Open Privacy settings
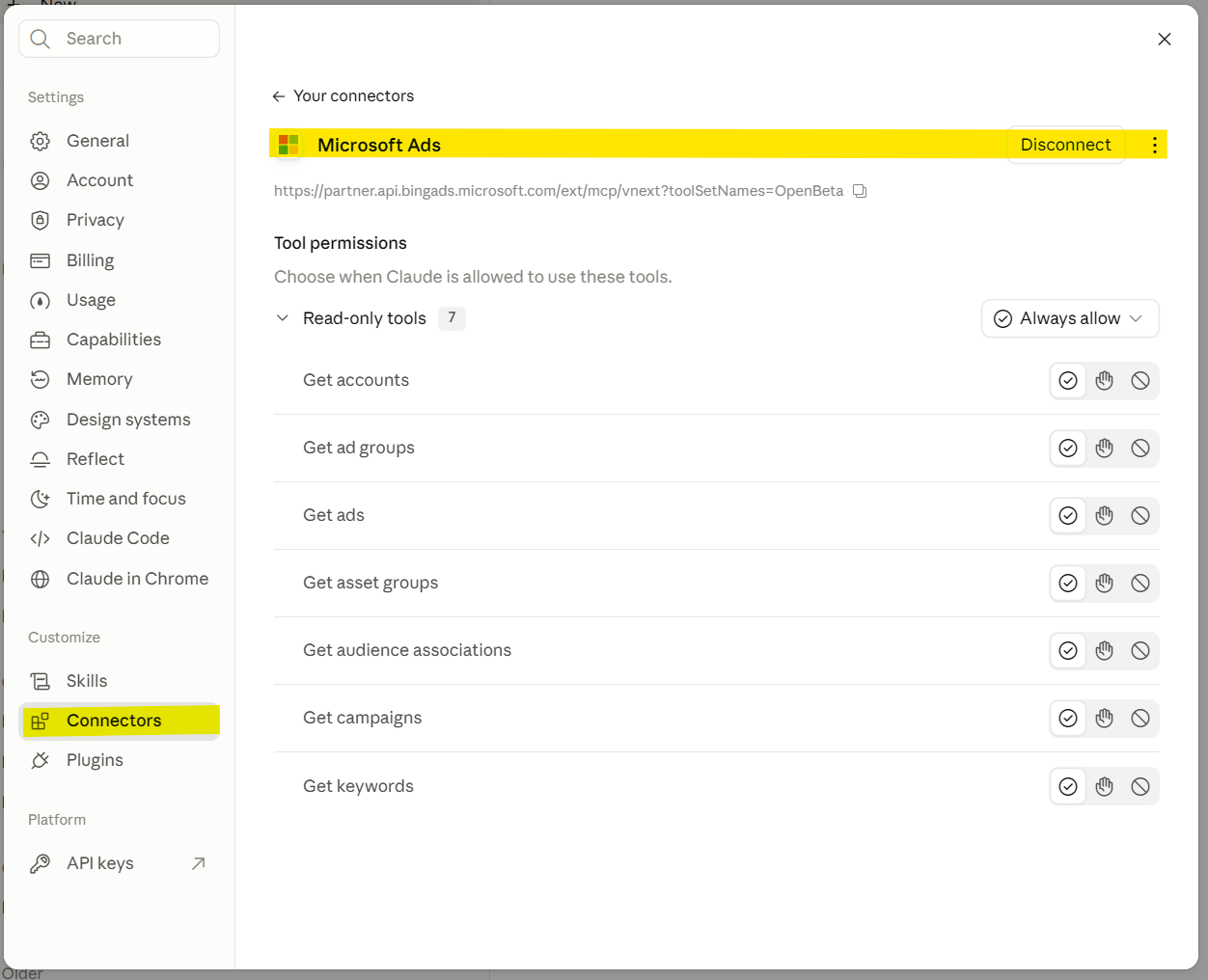 pyautogui.click(x=120, y=220)
